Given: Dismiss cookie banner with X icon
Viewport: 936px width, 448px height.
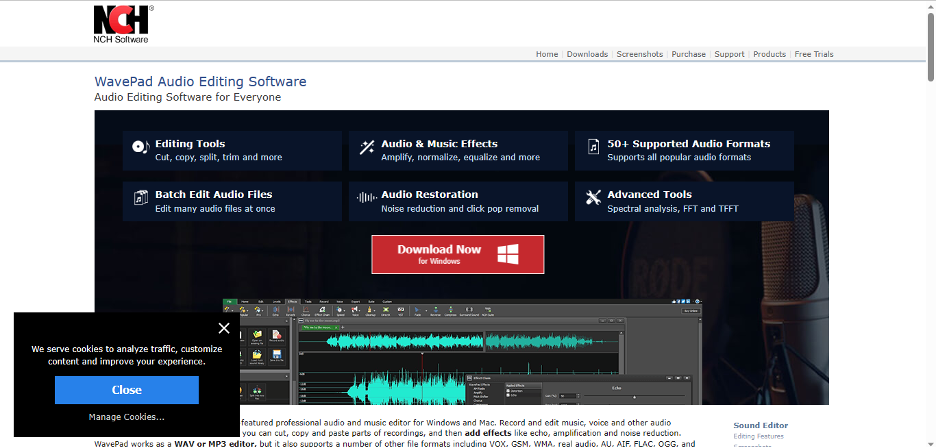Looking at the screenshot, I should pyautogui.click(x=224, y=328).
